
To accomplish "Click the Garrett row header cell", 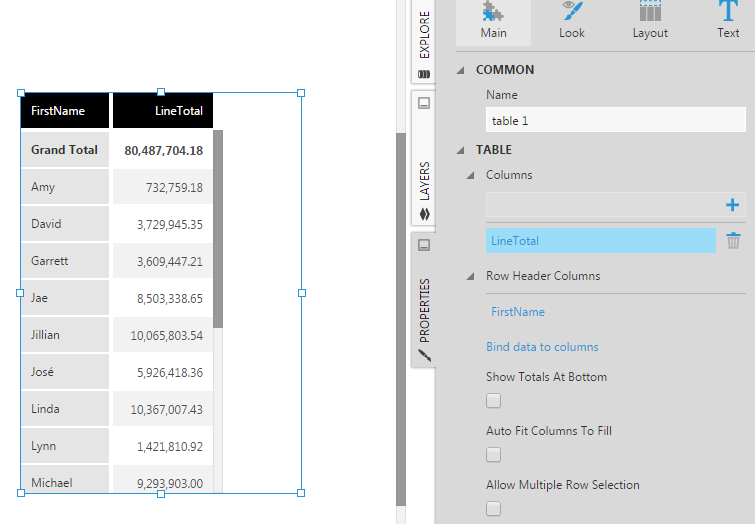I will (65, 261).
